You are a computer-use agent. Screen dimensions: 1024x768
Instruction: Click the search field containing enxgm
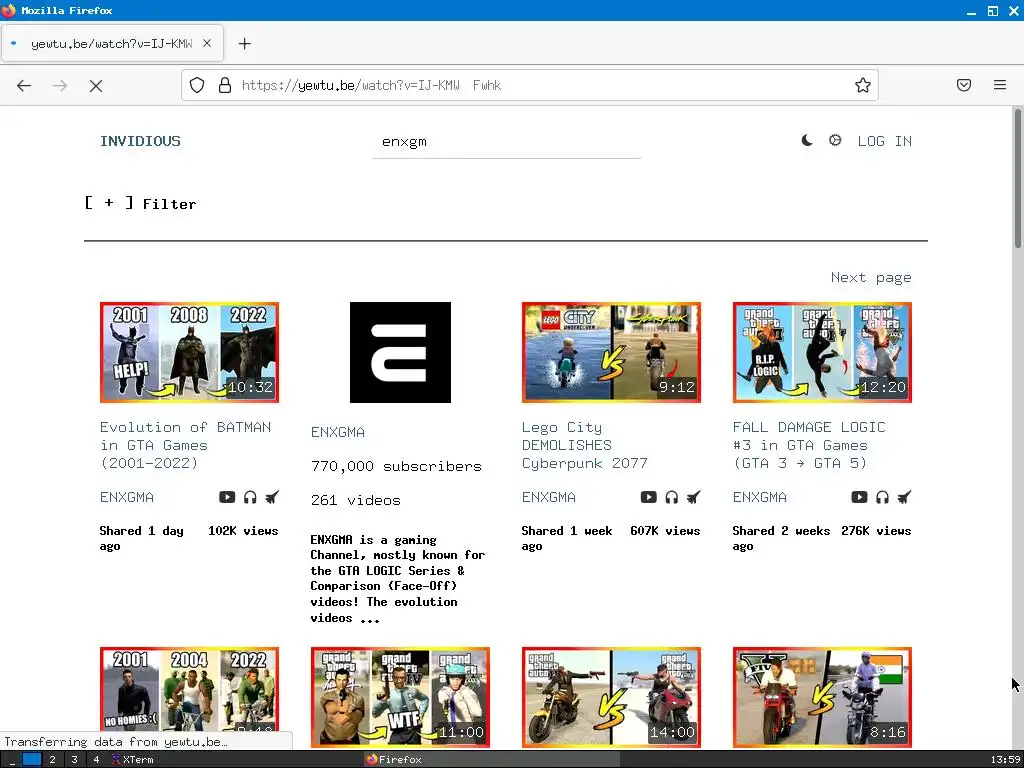pyautogui.click(x=506, y=142)
